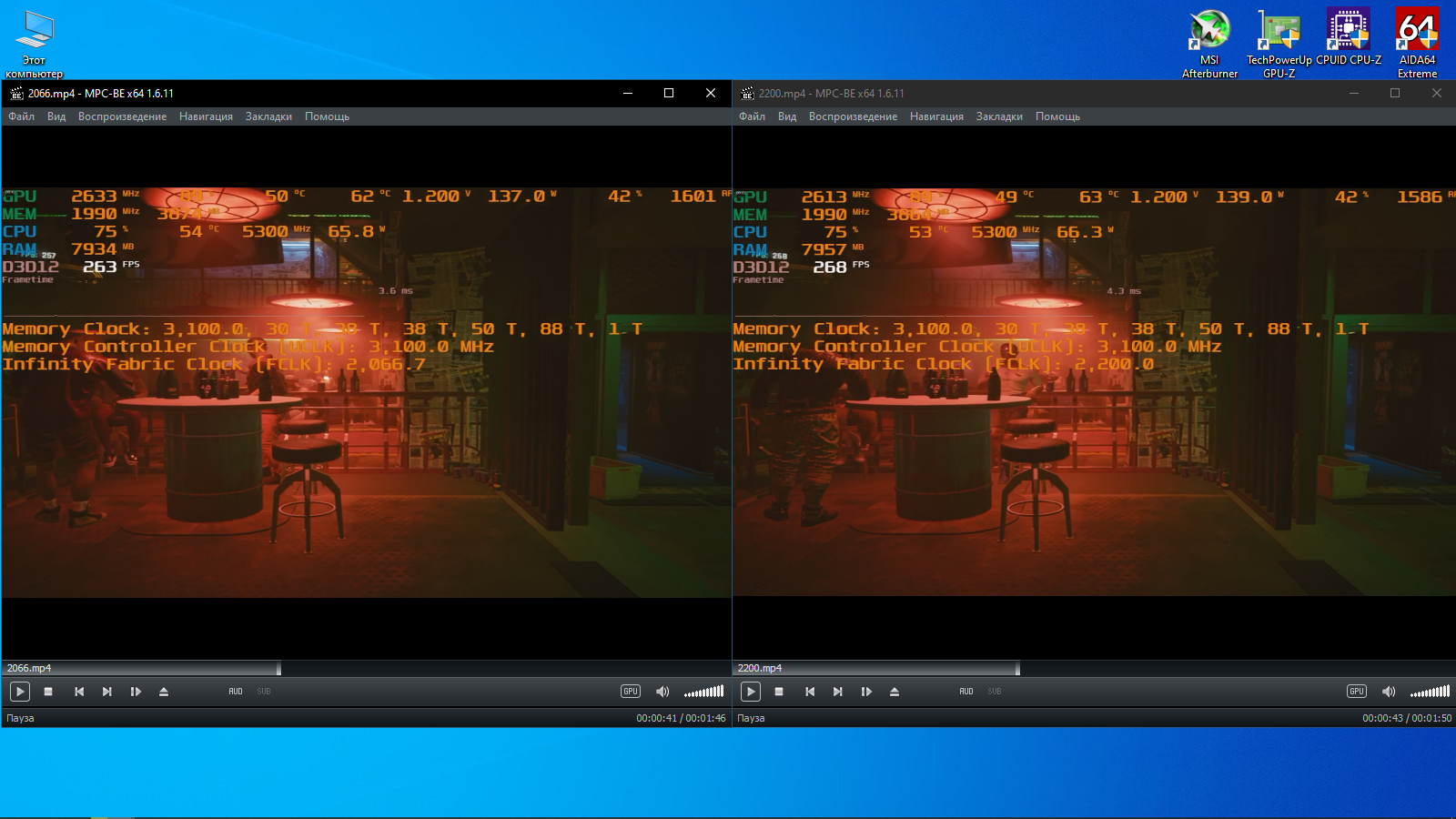Open the SUB subtitle selector in 2066.mp4 player
Screen dimensions: 1456x819
[x=264, y=692]
